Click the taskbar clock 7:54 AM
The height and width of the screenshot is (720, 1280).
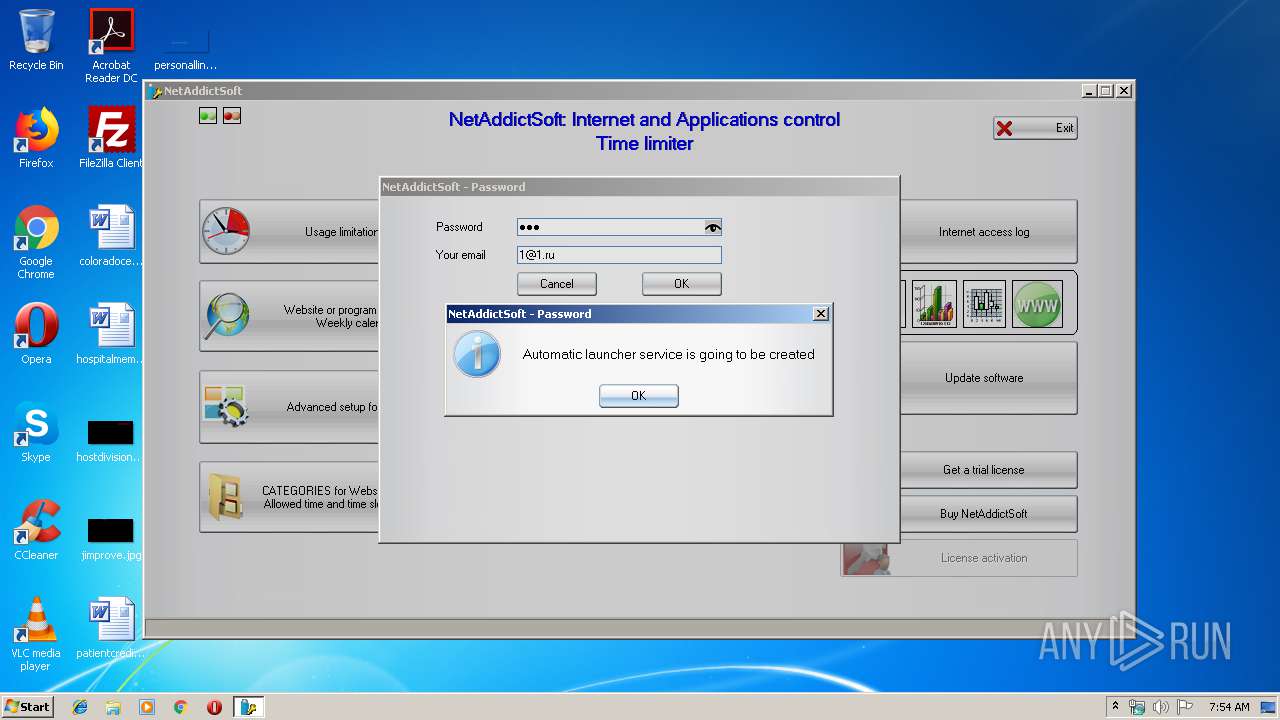(x=1229, y=707)
